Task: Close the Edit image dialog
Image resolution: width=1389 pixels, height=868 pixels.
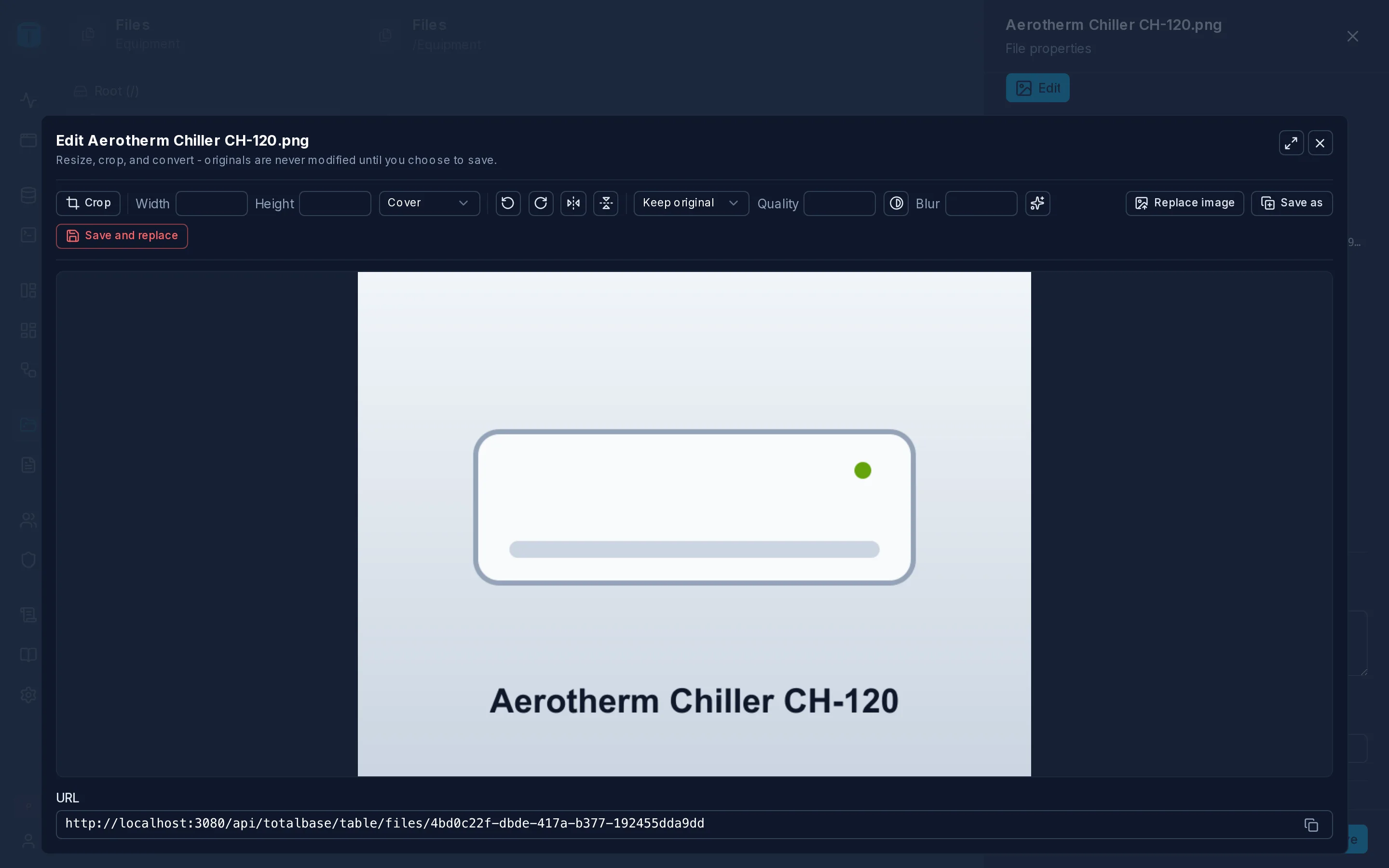Action: tap(1320, 143)
